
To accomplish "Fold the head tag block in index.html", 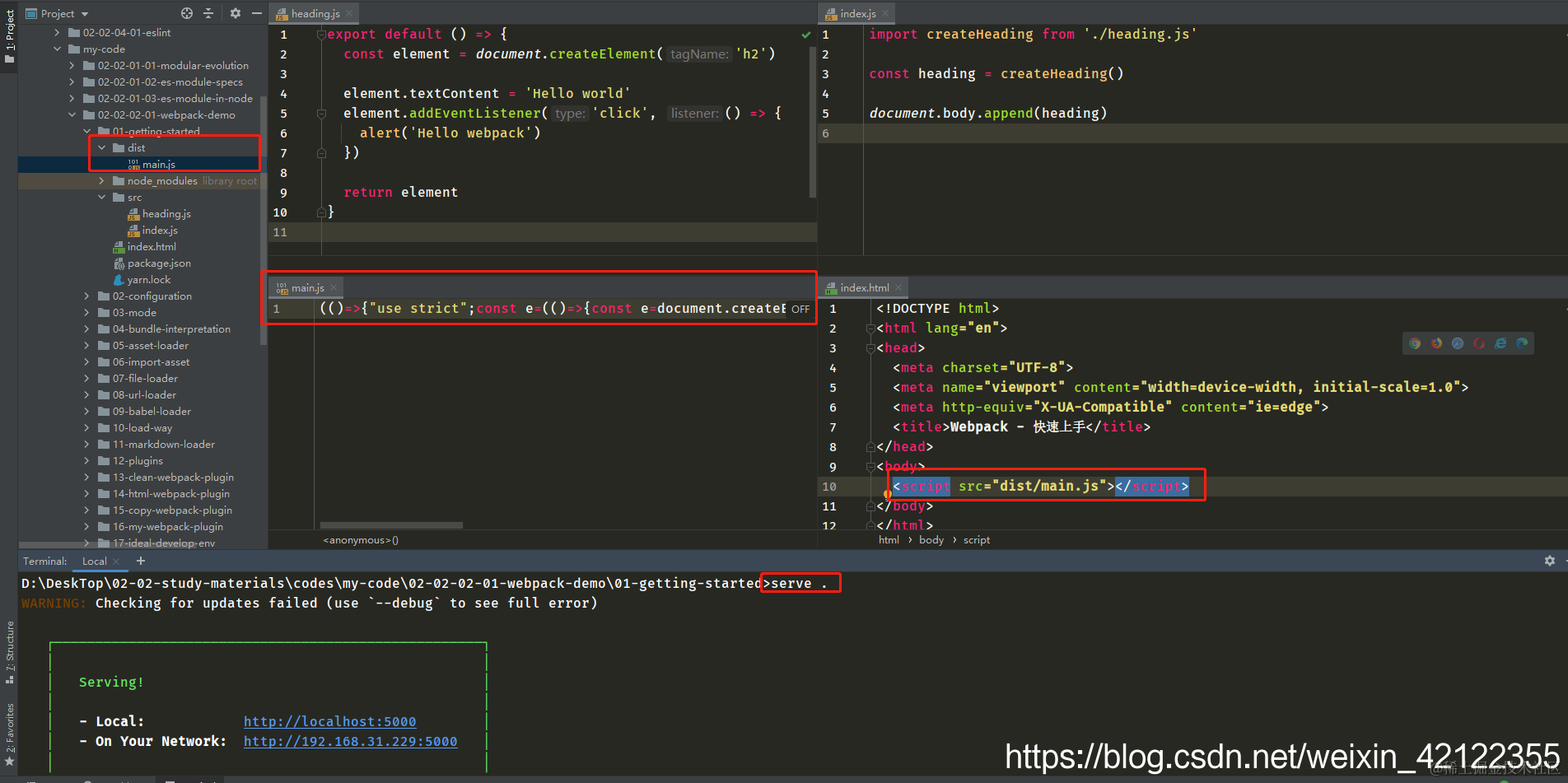I will 870,348.
